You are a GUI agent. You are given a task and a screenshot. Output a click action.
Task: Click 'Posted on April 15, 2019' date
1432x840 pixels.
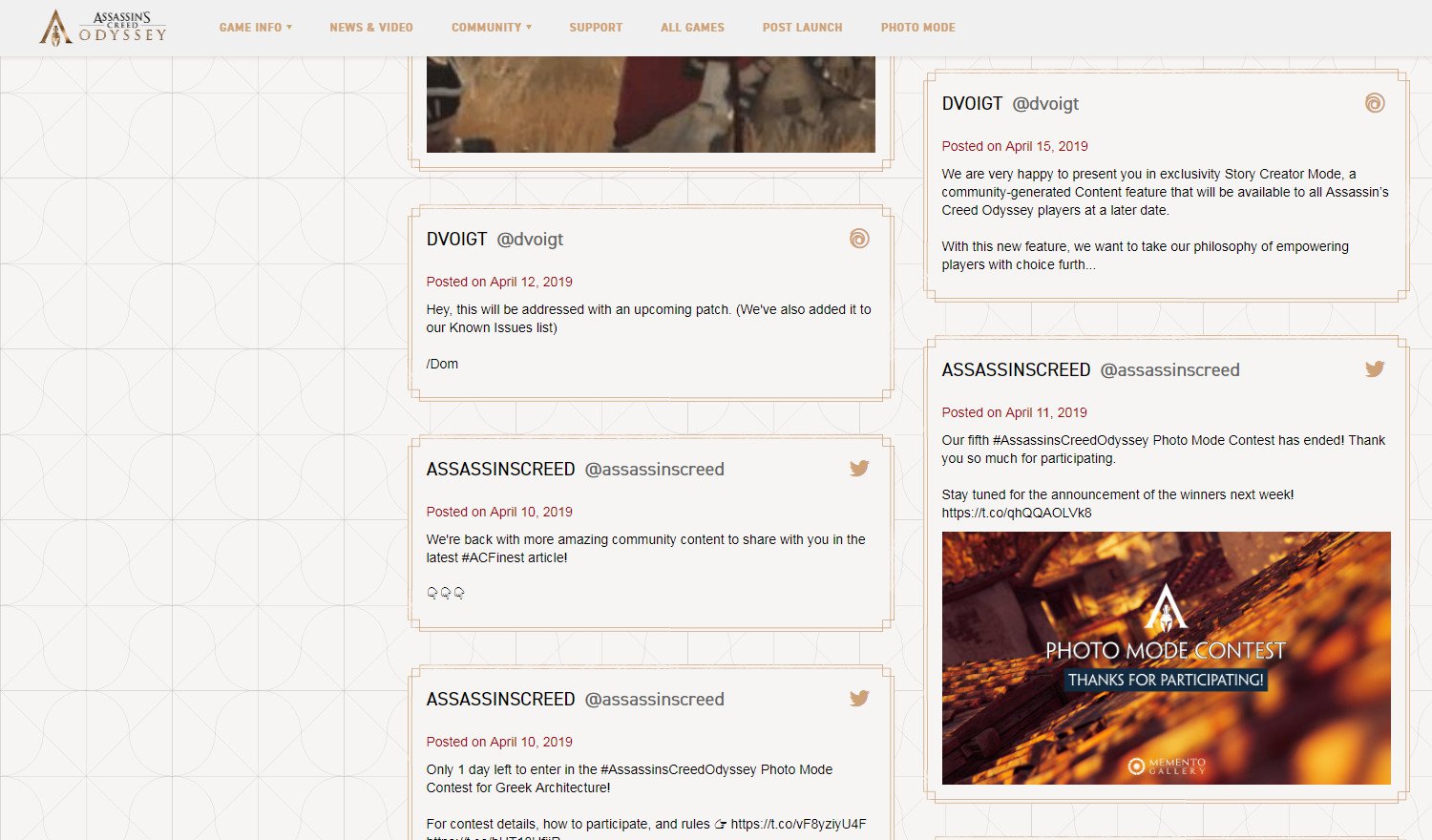click(x=1015, y=146)
